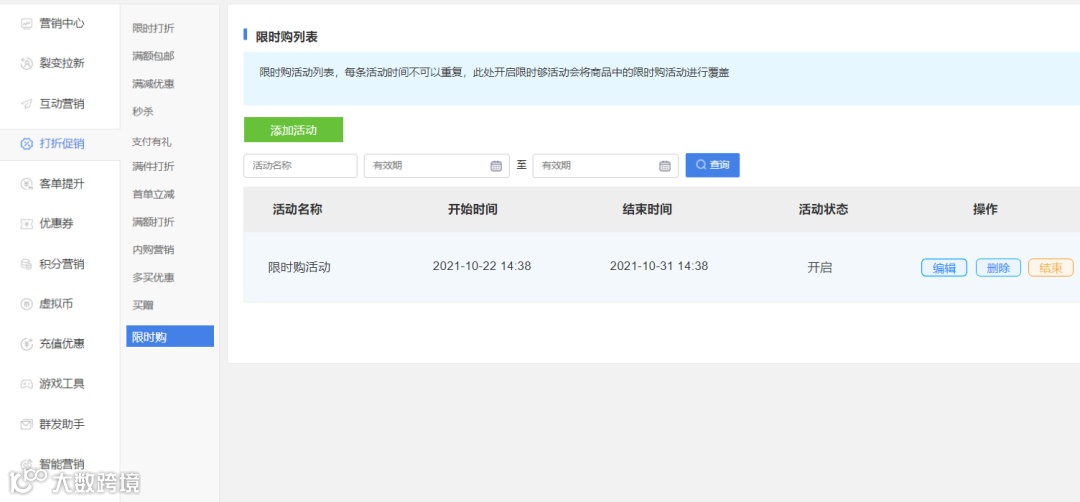Click the 虚拟币 sidebar icon

click(x=27, y=304)
